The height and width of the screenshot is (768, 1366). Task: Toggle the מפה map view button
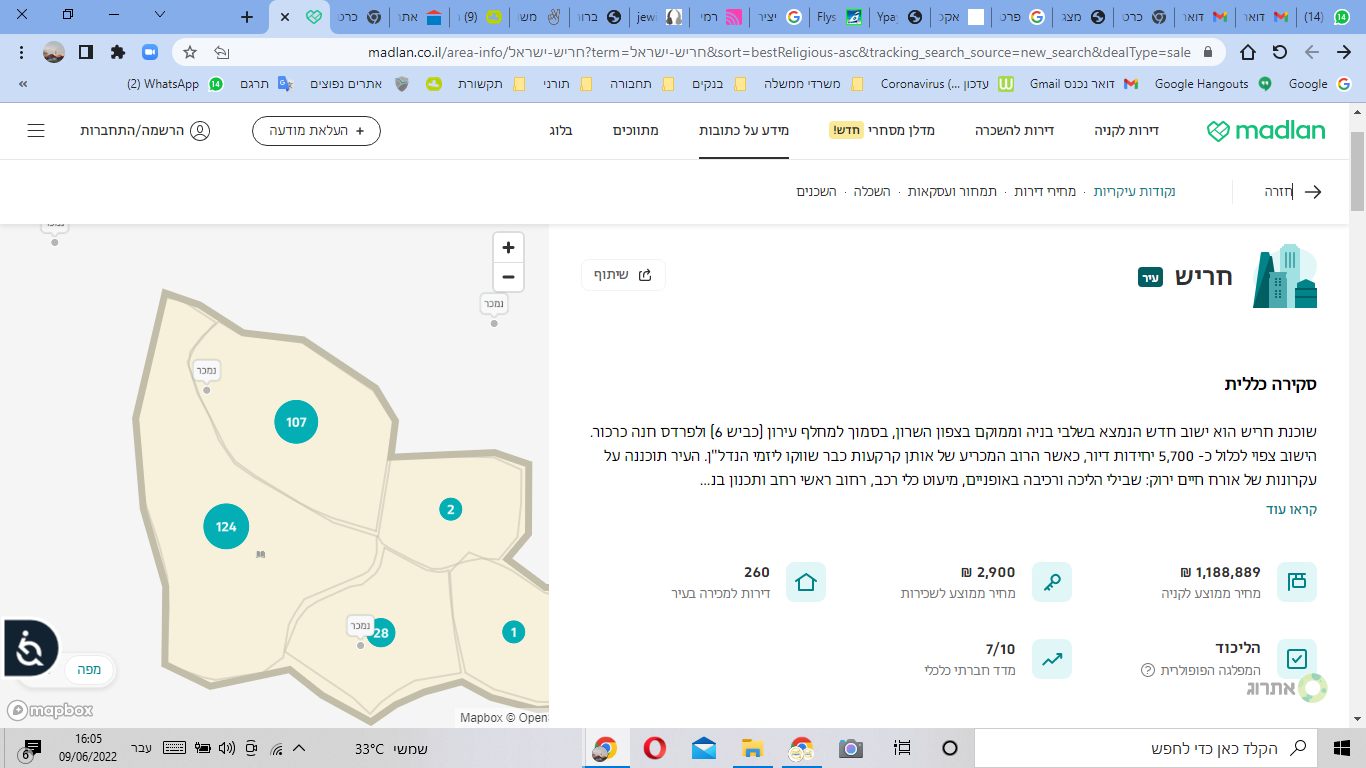tap(89, 670)
